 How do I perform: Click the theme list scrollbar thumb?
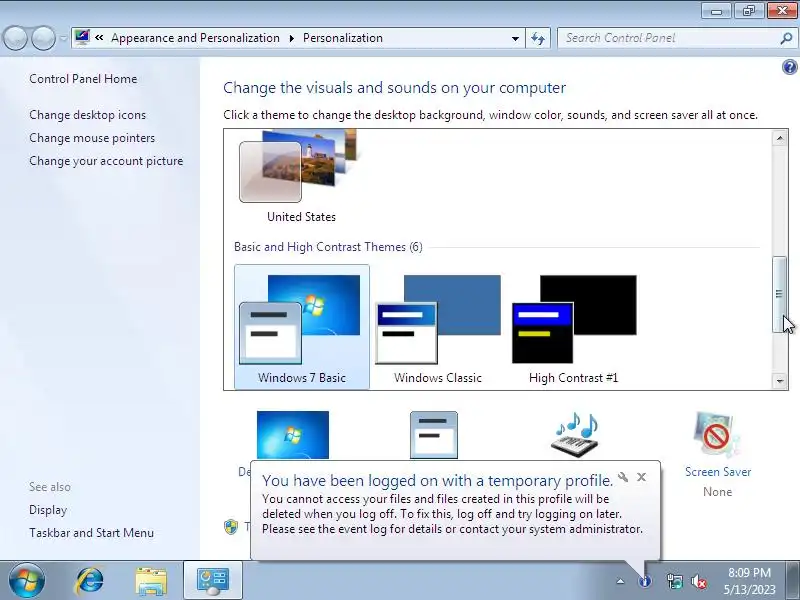(780, 294)
